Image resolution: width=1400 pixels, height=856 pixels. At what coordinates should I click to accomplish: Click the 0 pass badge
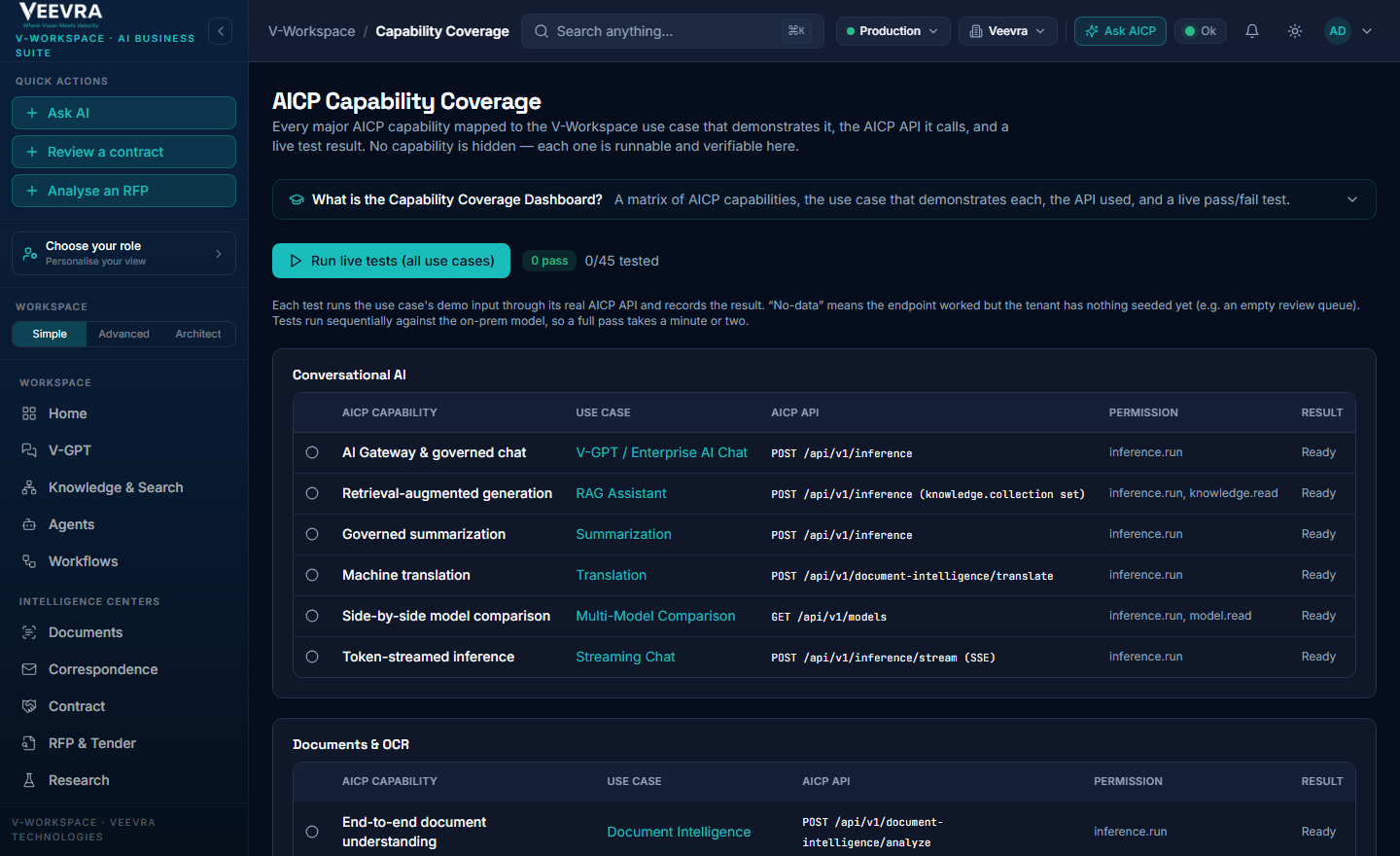(x=549, y=261)
